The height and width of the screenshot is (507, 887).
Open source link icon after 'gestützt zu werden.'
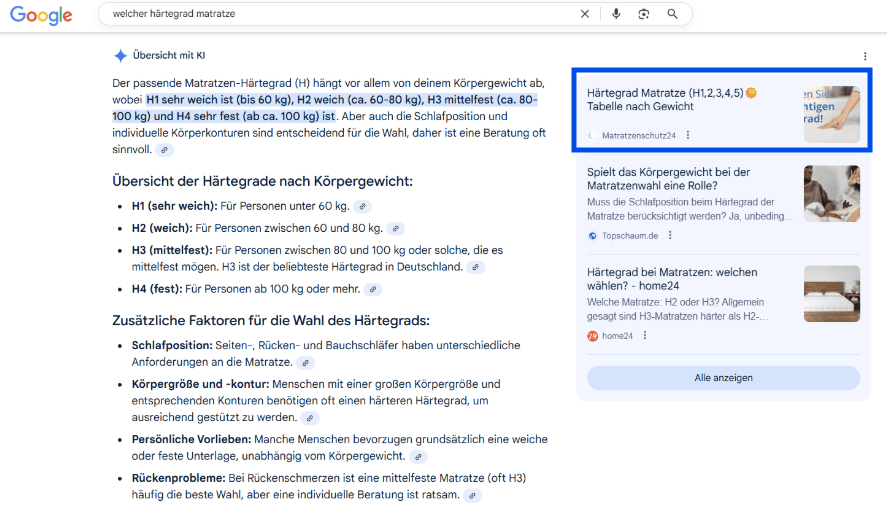tap(309, 418)
